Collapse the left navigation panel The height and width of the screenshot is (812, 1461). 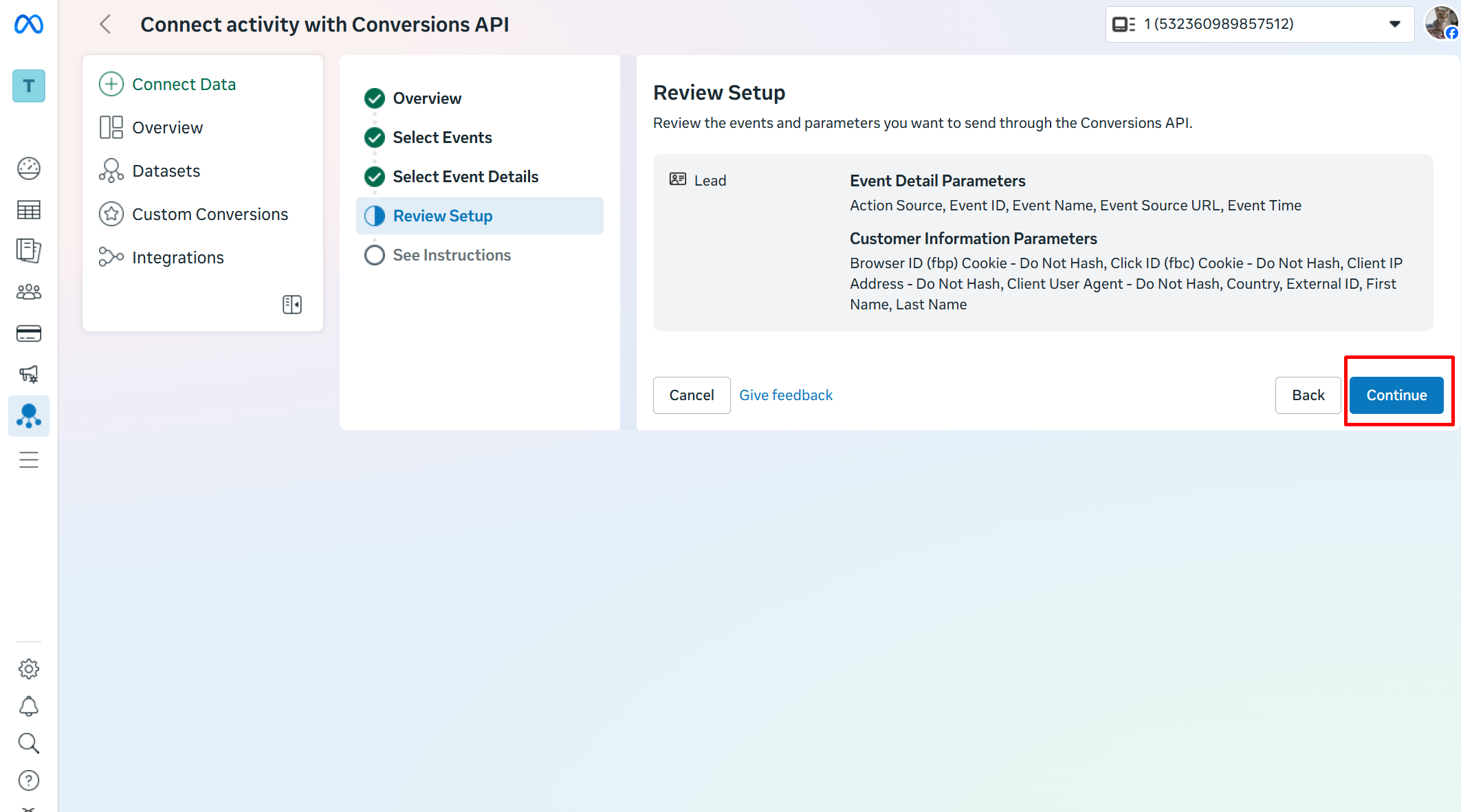292,305
